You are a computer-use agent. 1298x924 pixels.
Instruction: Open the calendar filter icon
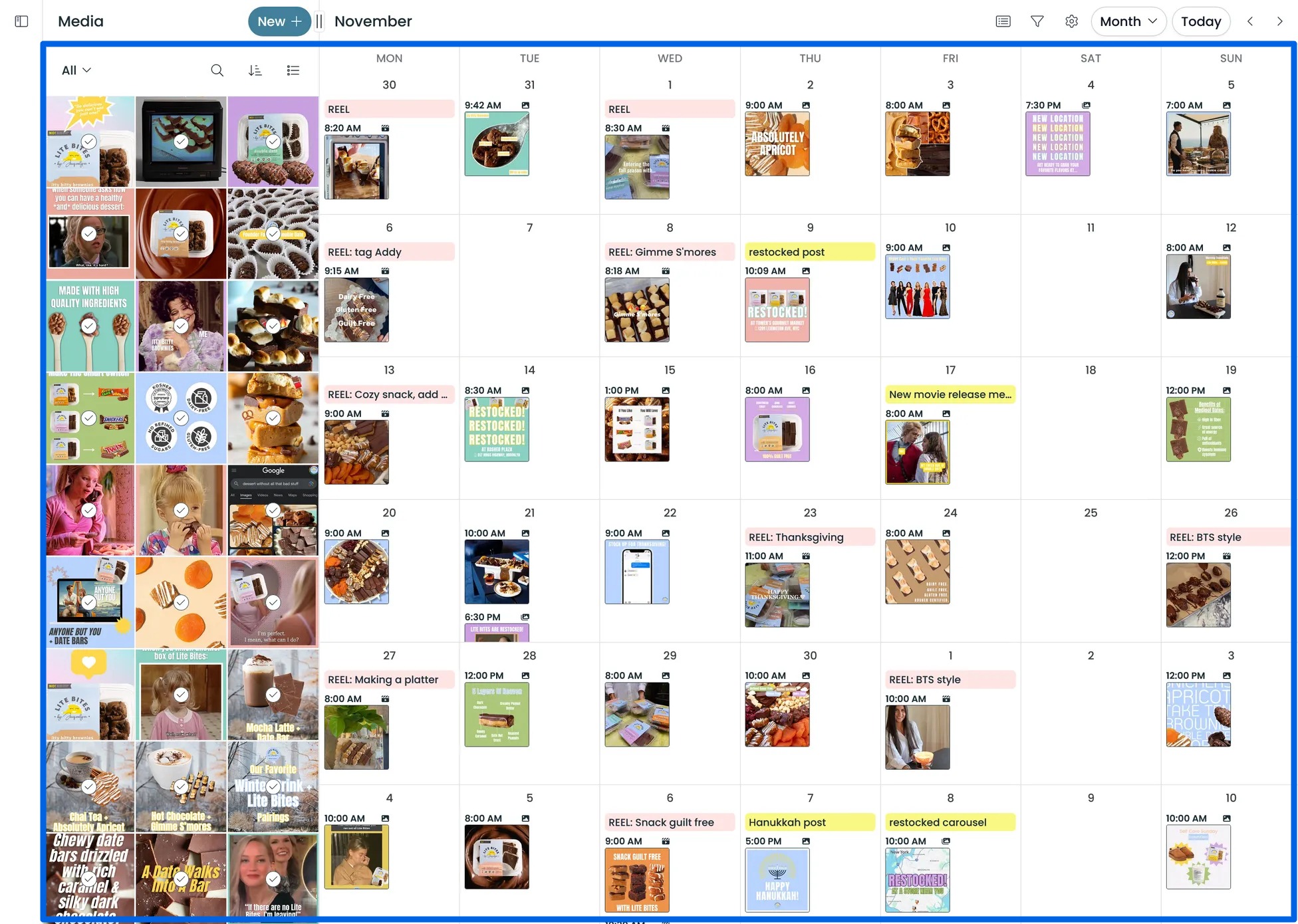[x=1037, y=21]
